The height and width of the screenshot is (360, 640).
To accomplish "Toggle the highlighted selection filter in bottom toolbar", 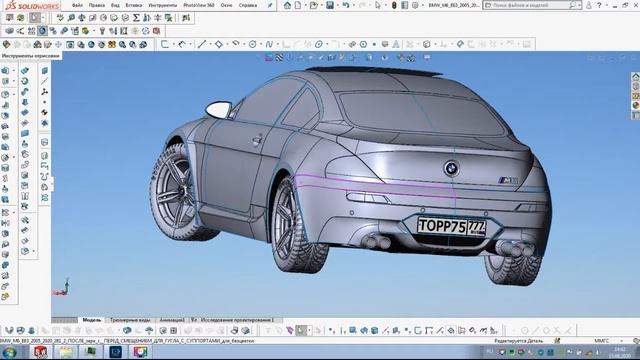I will [x=301, y=330].
